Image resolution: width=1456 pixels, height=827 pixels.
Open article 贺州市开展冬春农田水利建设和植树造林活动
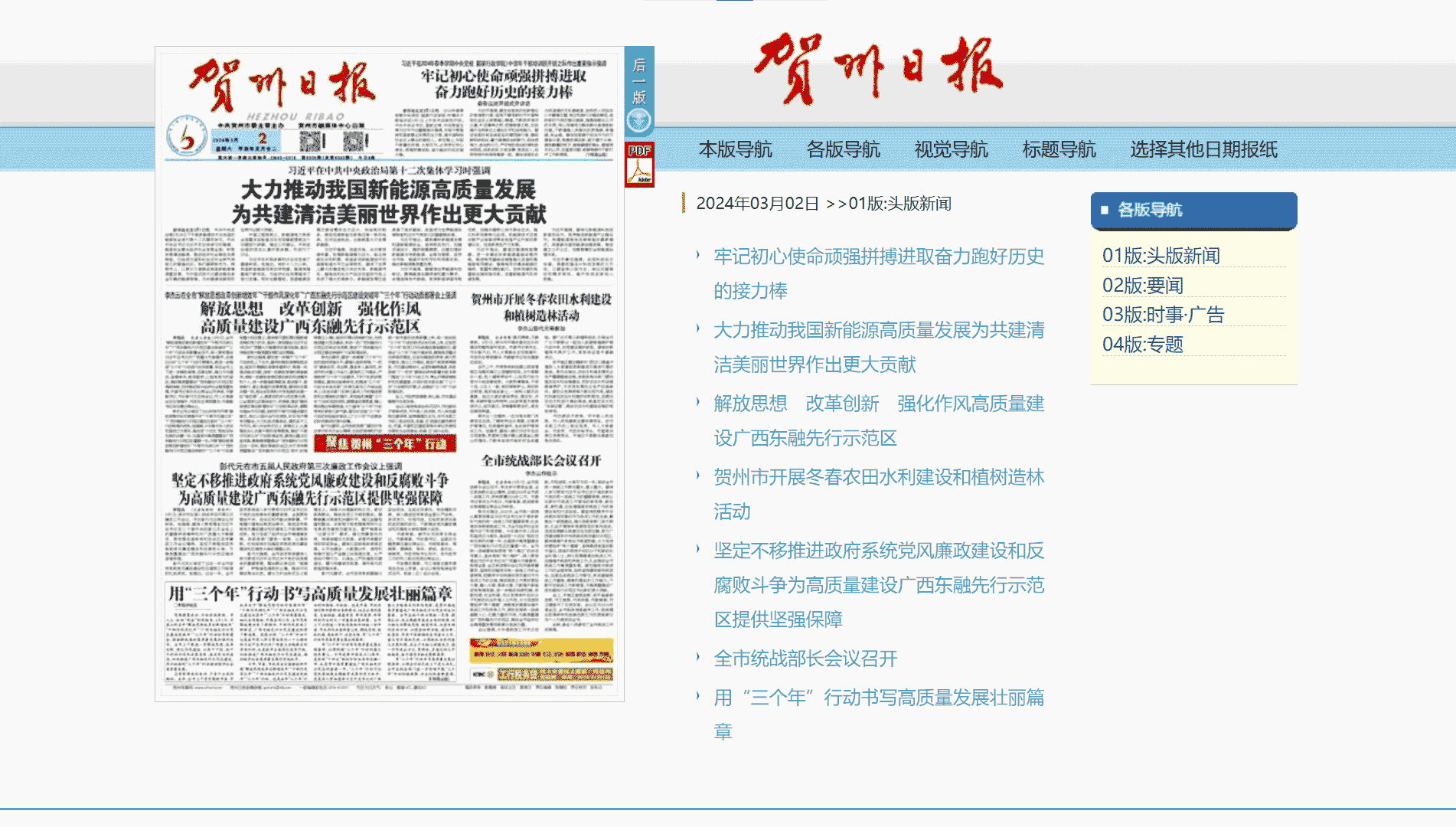coord(879,494)
